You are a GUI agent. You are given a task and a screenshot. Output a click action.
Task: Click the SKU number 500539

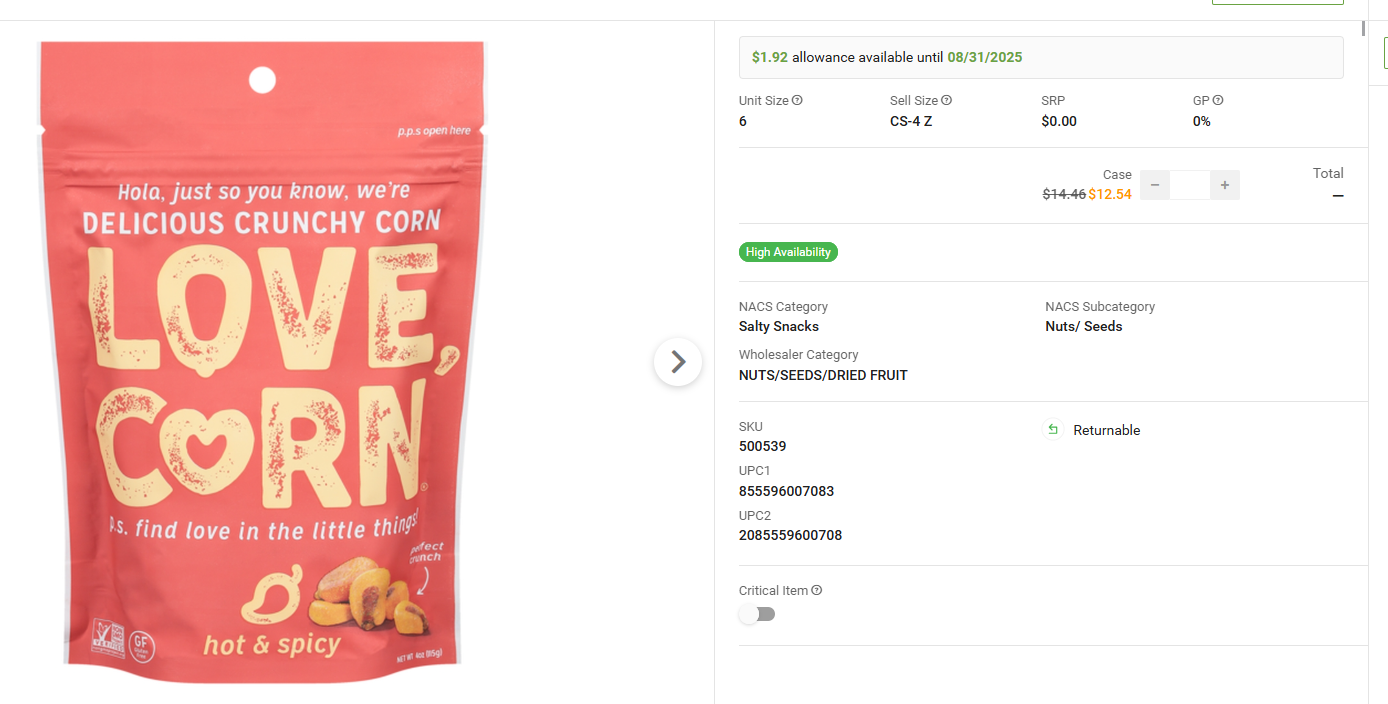click(x=763, y=446)
